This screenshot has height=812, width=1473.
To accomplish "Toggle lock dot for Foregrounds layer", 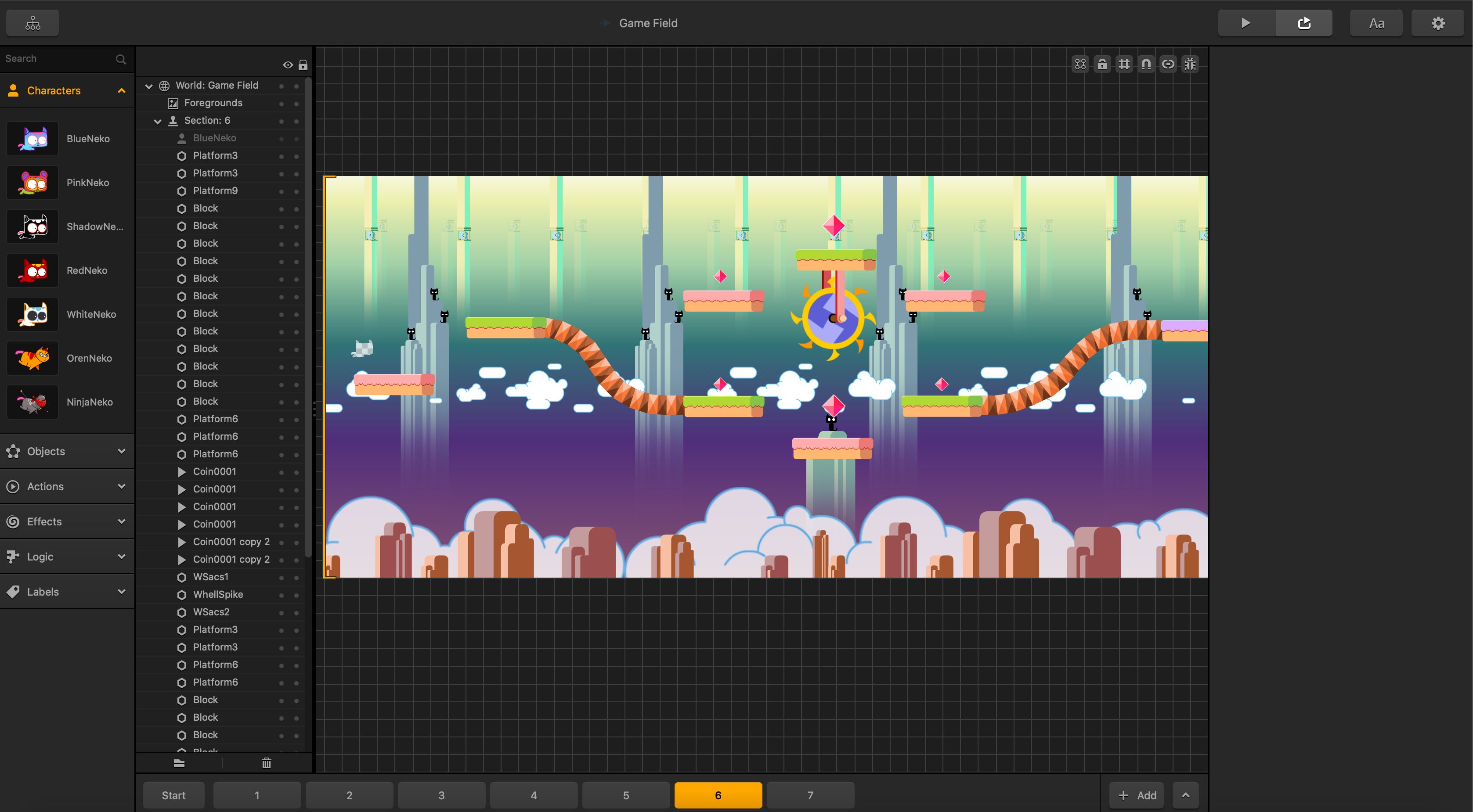I will click(x=296, y=104).
